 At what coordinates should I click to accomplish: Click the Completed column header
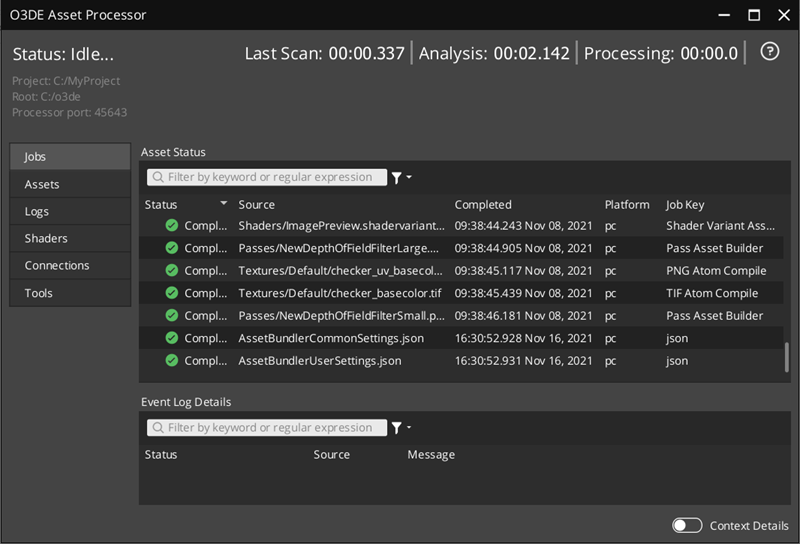(x=483, y=204)
